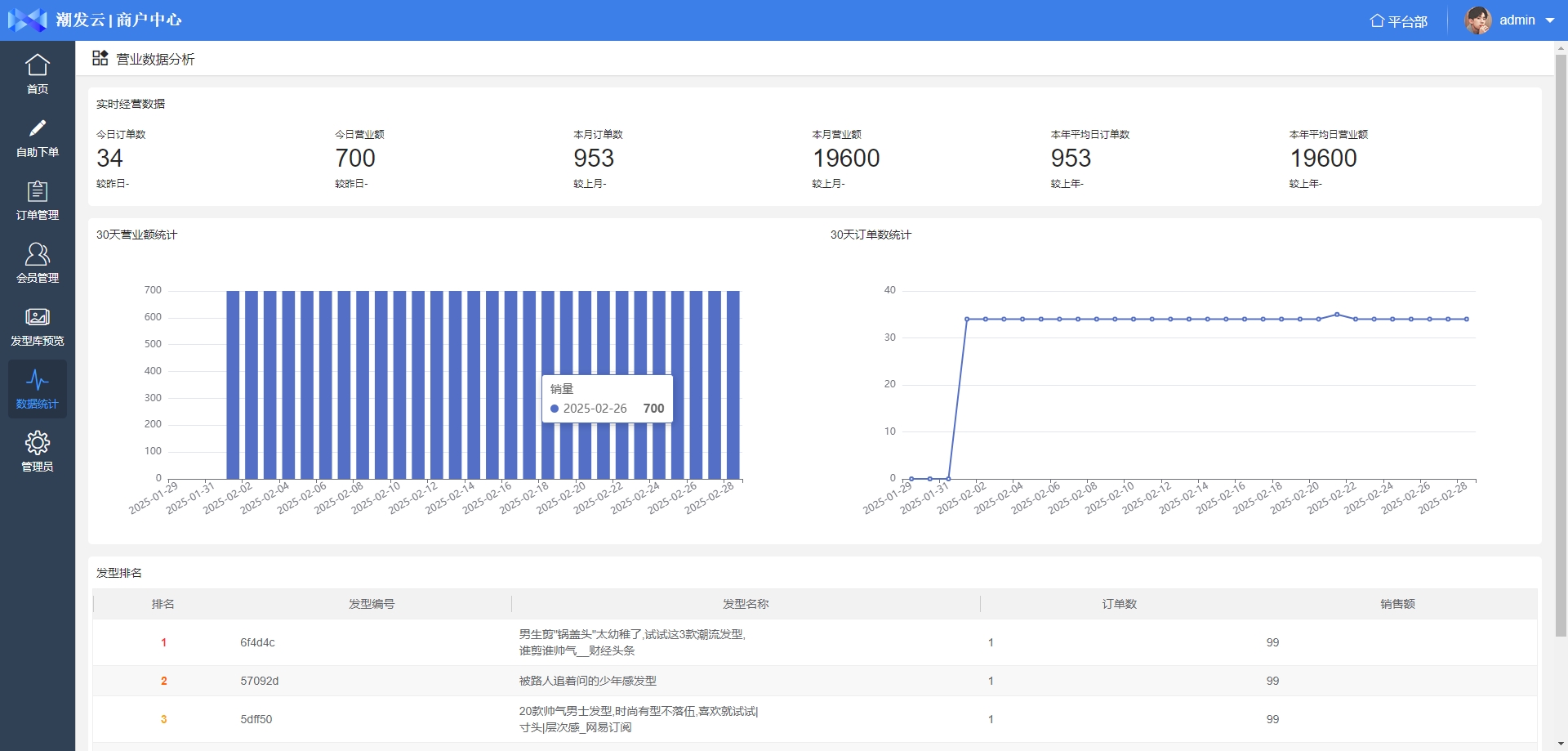Viewport: 1568px width, 751px height.
Task: Click the 订单数 column header
Action: 1119,604
